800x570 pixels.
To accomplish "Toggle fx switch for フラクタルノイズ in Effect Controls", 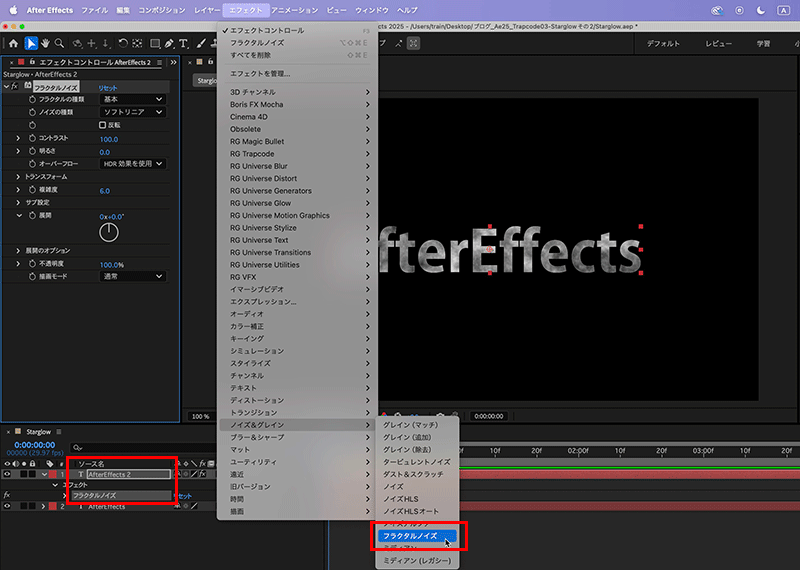I will point(15,86).
